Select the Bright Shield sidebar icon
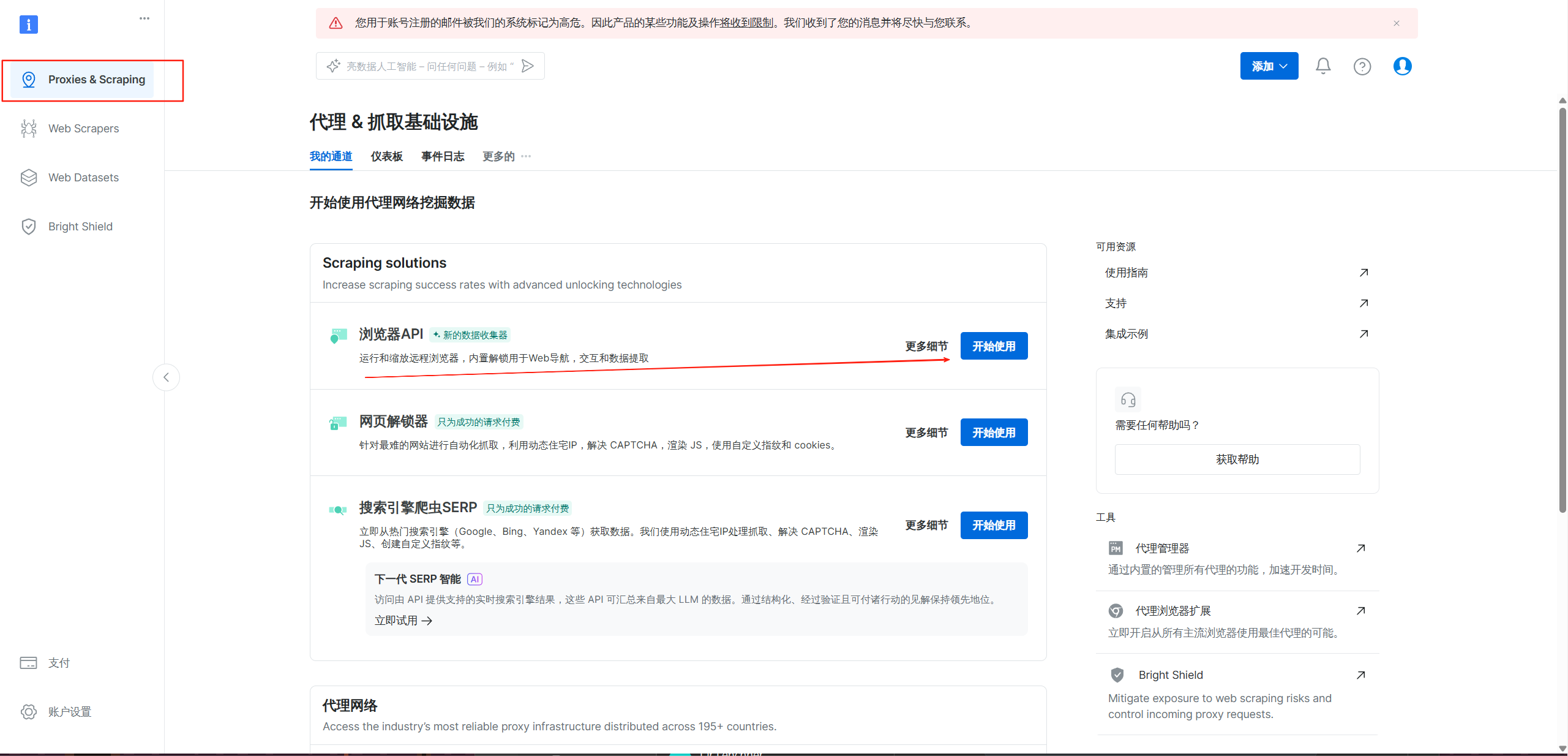The width and height of the screenshot is (1568, 756). 29,227
